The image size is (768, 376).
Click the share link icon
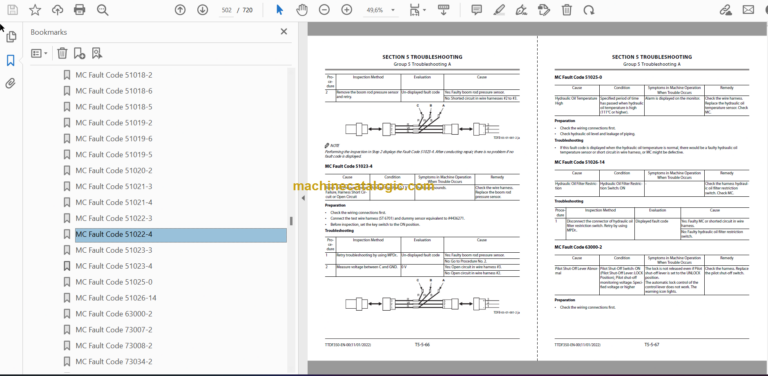[725, 10]
